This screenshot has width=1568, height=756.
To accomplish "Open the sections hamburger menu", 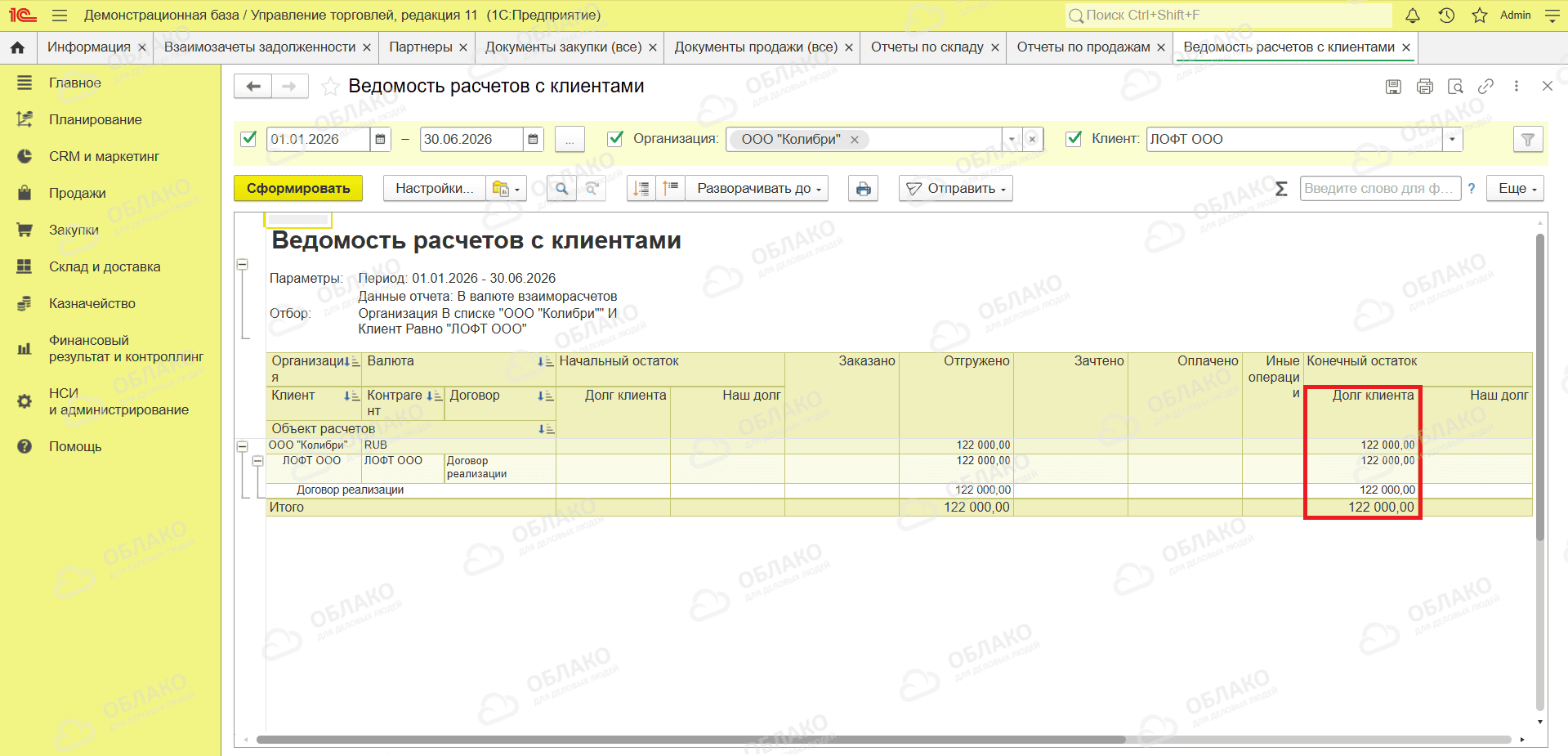I will [59, 16].
